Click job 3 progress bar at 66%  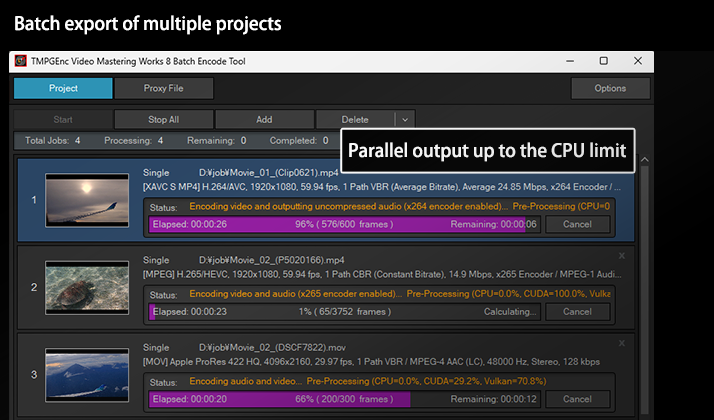coord(344,399)
